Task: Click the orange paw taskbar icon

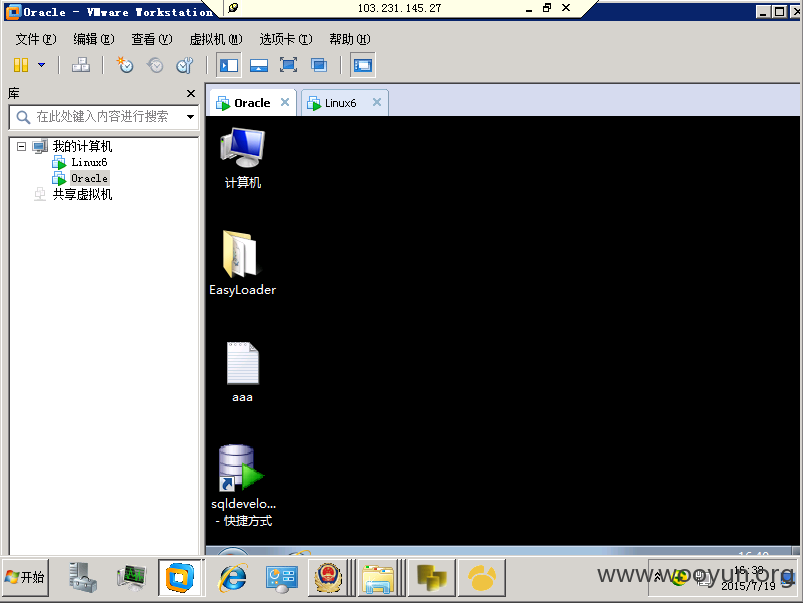Action: [x=482, y=578]
